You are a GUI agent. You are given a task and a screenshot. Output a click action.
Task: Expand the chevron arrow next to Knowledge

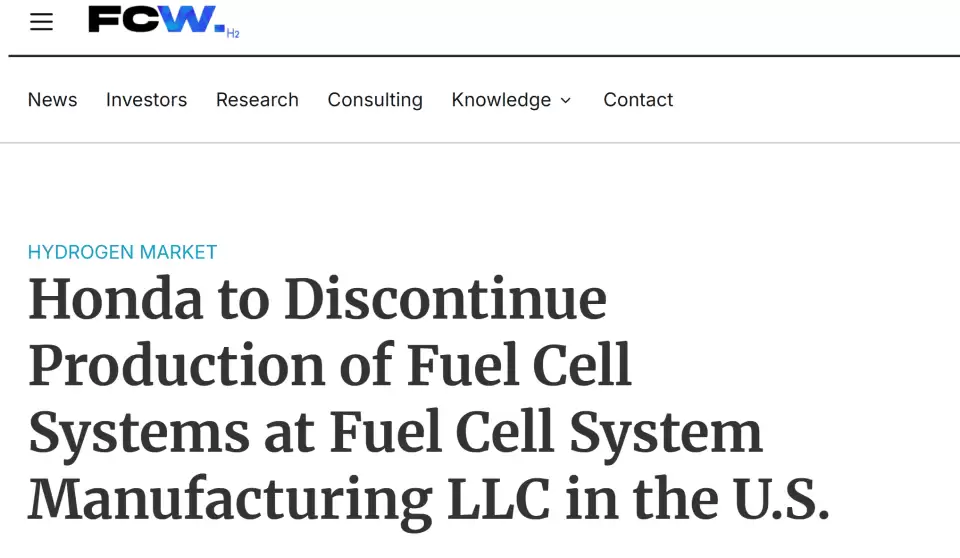pos(566,101)
